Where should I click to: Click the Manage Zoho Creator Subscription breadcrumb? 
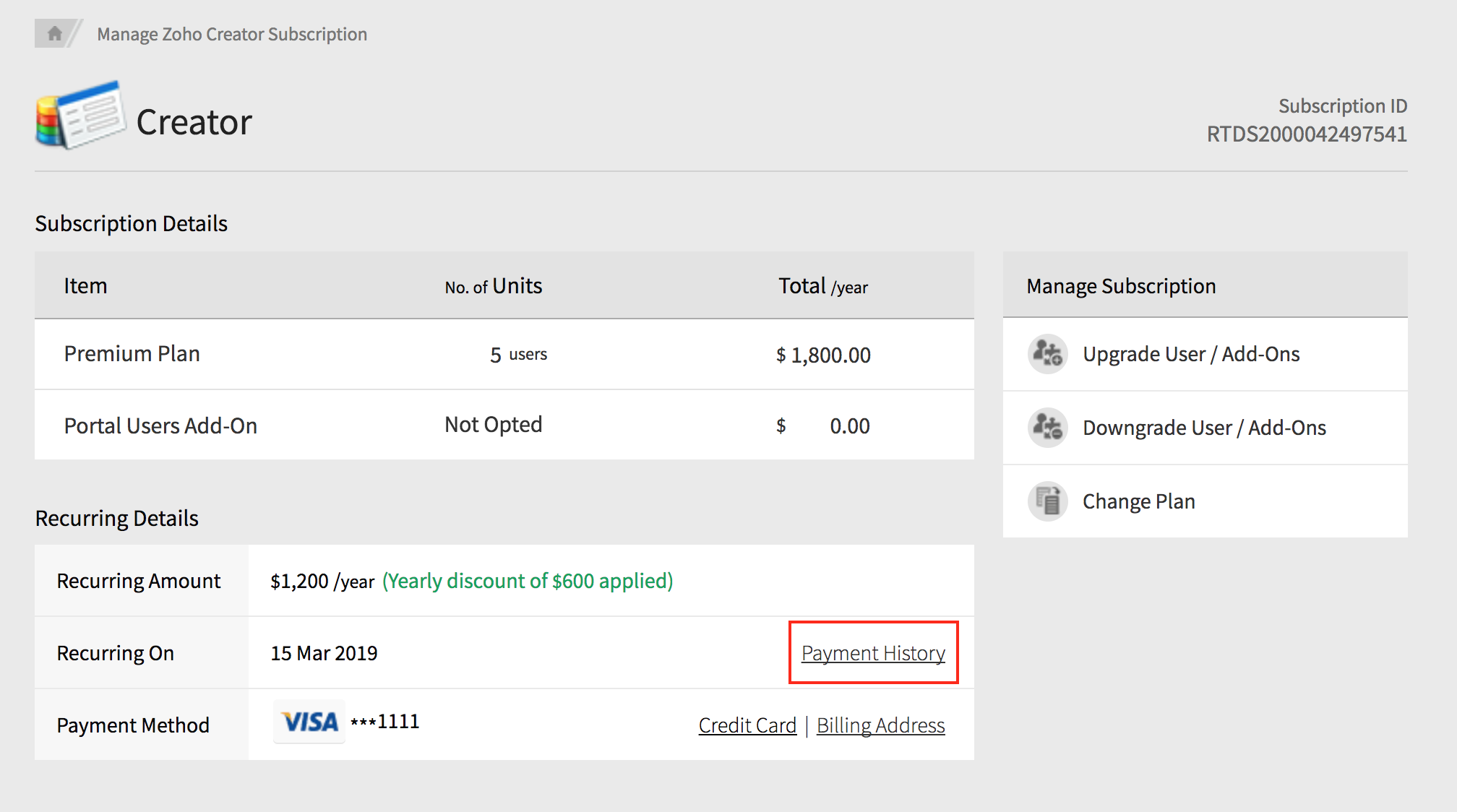pyautogui.click(x=231, y=33)
